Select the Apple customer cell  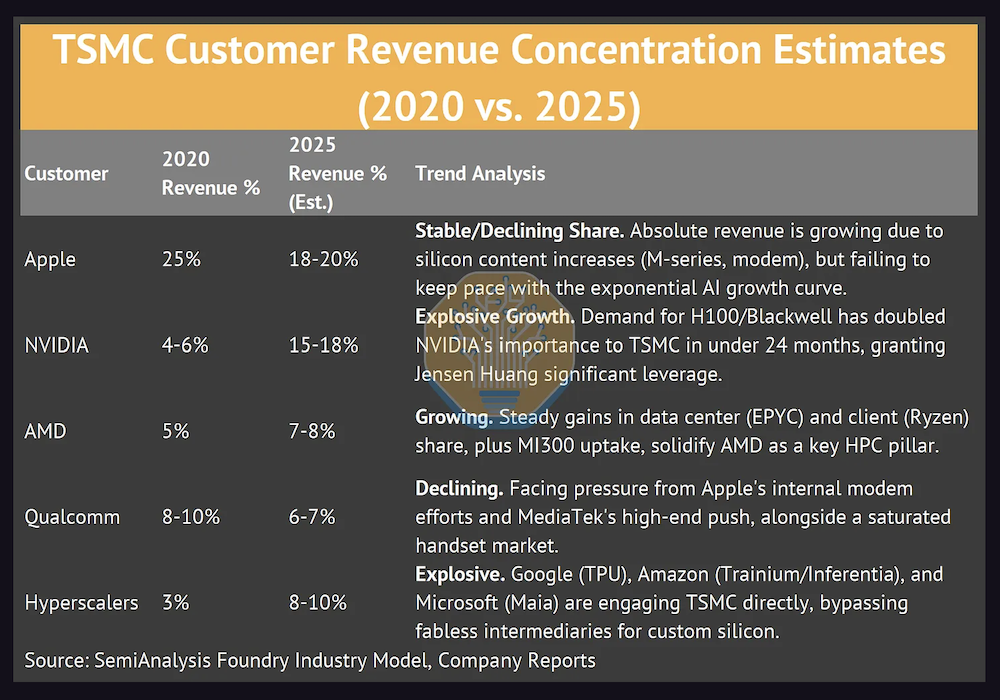pyautogui.click(x=50, y=259)
